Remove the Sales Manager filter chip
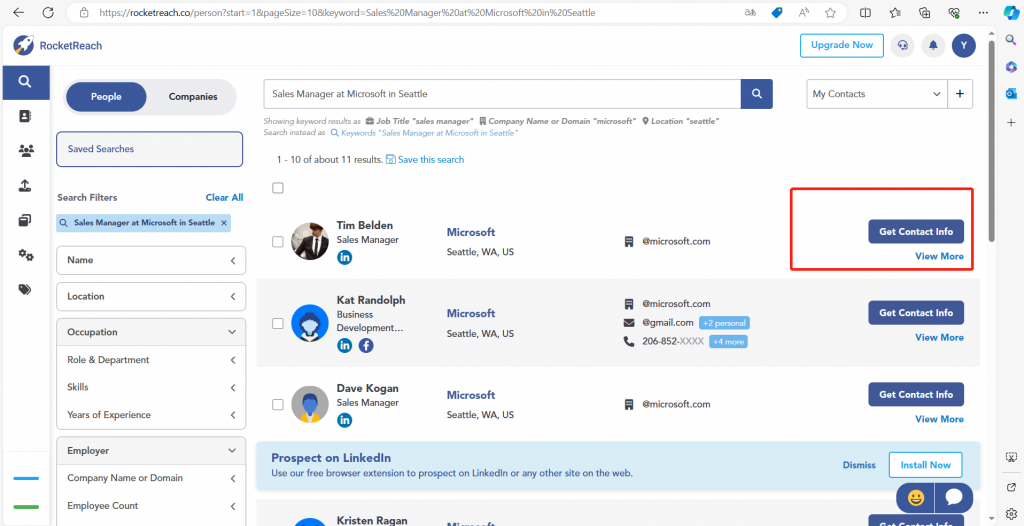The height and width of the screenshot is (526, 1024). [x=224, y=223]
